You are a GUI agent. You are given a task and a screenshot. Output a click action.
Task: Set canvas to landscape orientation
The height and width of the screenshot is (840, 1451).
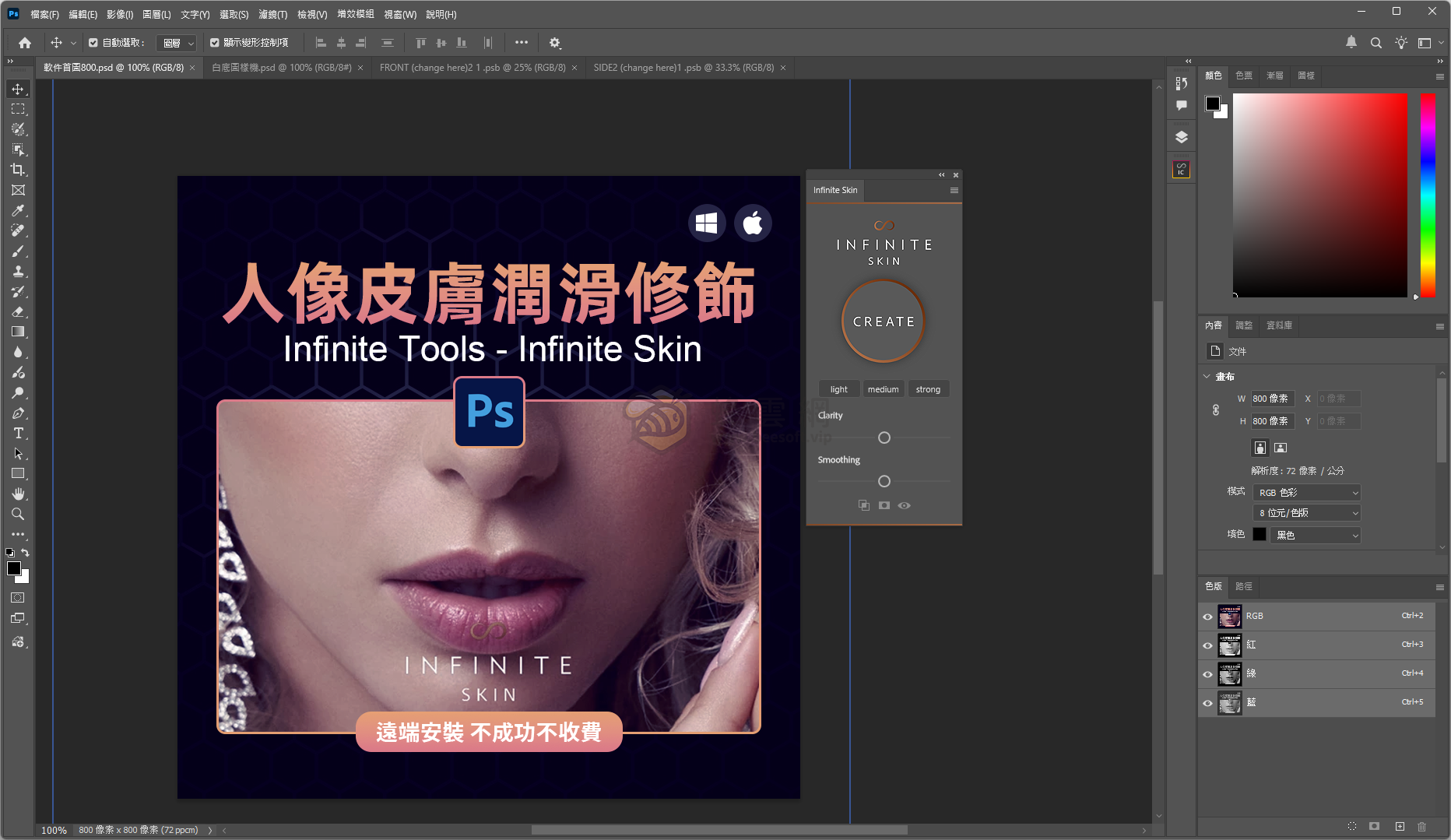tap(1281, 448)
